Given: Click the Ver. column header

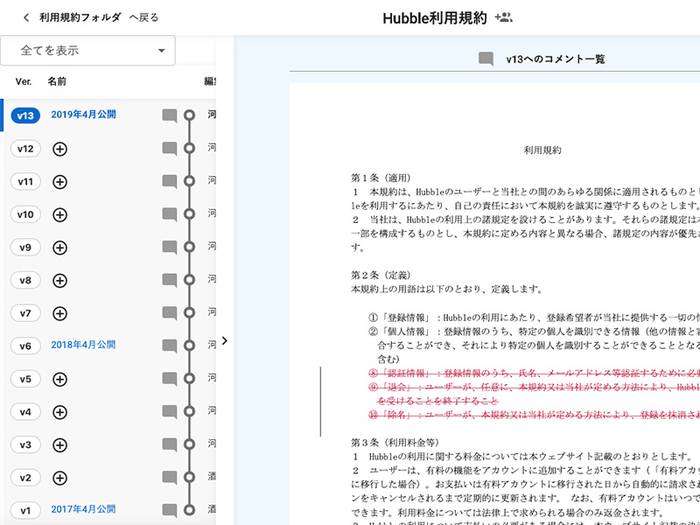Looking at the screenshot, I should pos(24,82).
